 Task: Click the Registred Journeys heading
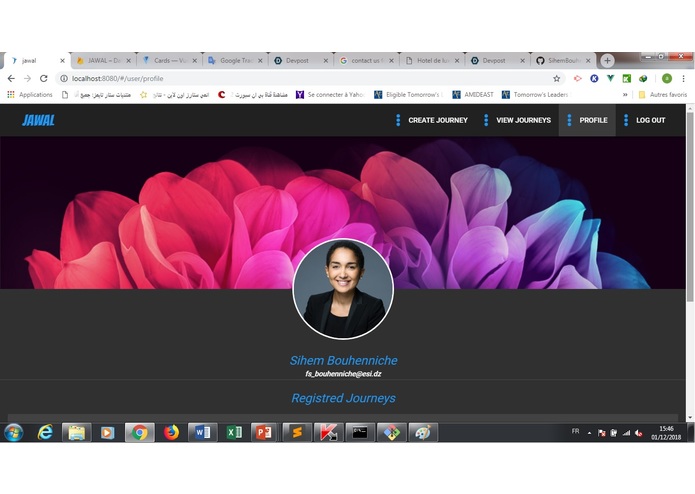(x=344, y=398)
